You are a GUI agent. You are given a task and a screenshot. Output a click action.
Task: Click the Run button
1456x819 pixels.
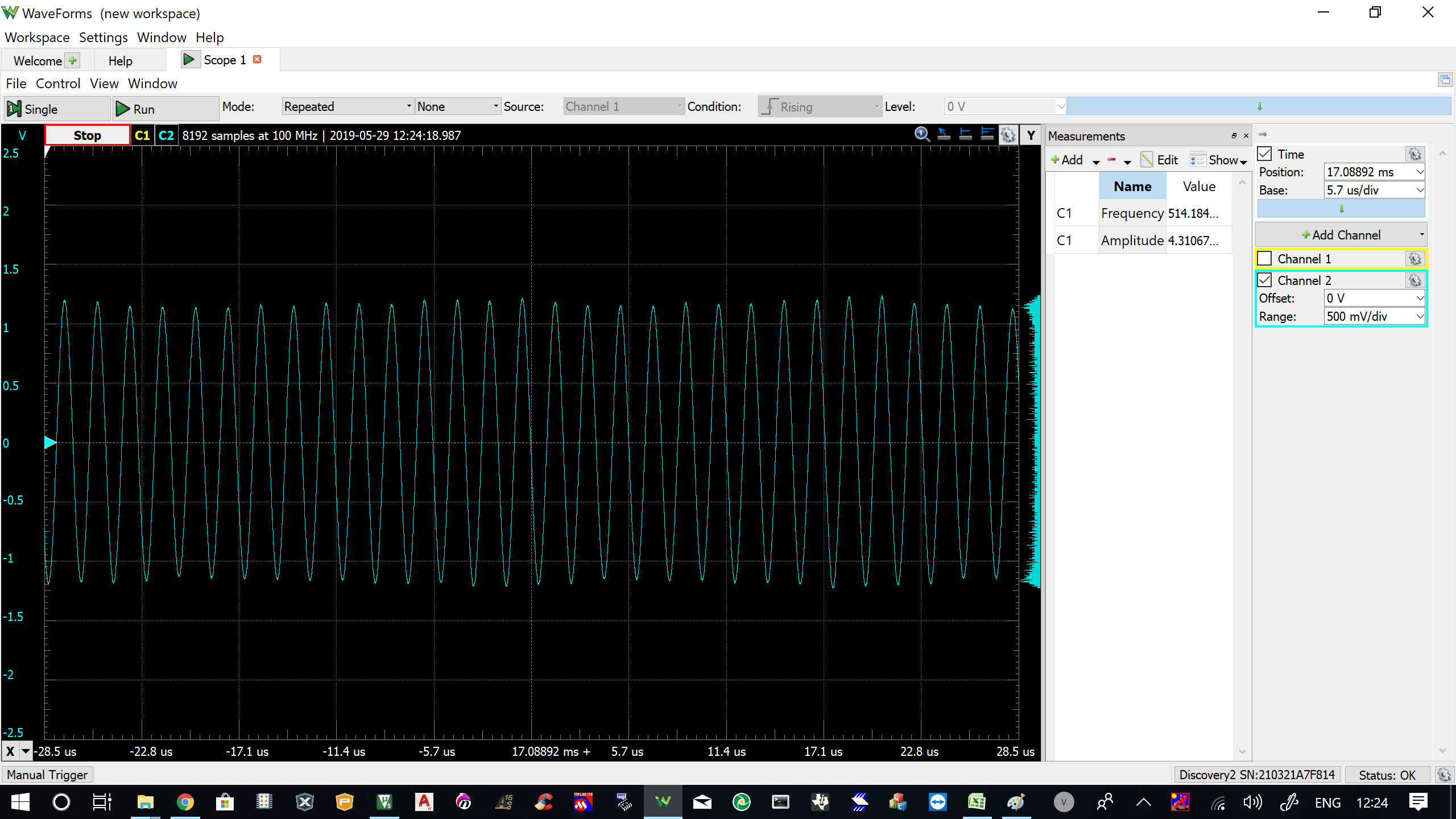point(166,109)
